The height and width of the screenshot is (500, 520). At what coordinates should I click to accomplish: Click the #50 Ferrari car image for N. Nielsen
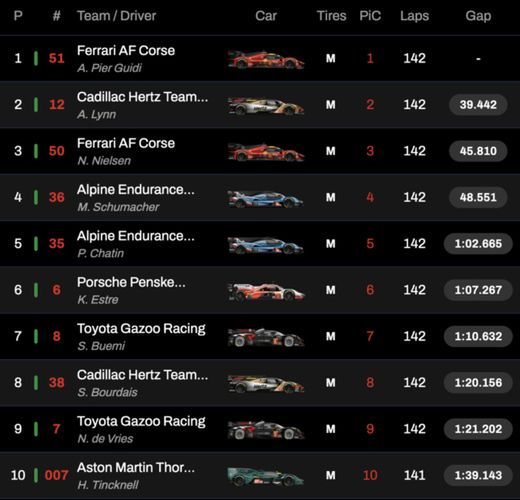tap(266, 152)
